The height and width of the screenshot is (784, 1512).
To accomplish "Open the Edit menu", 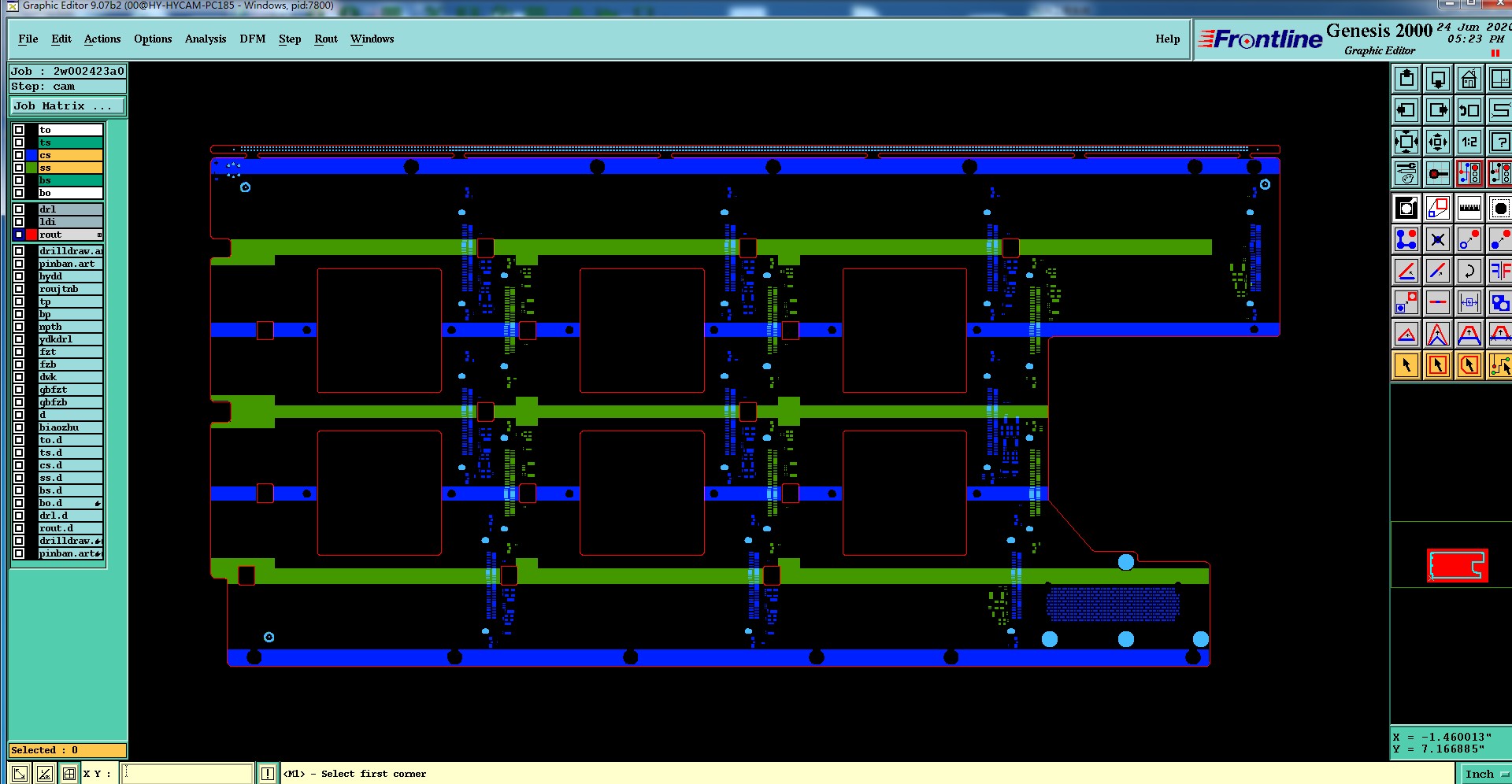I will 61,39.
